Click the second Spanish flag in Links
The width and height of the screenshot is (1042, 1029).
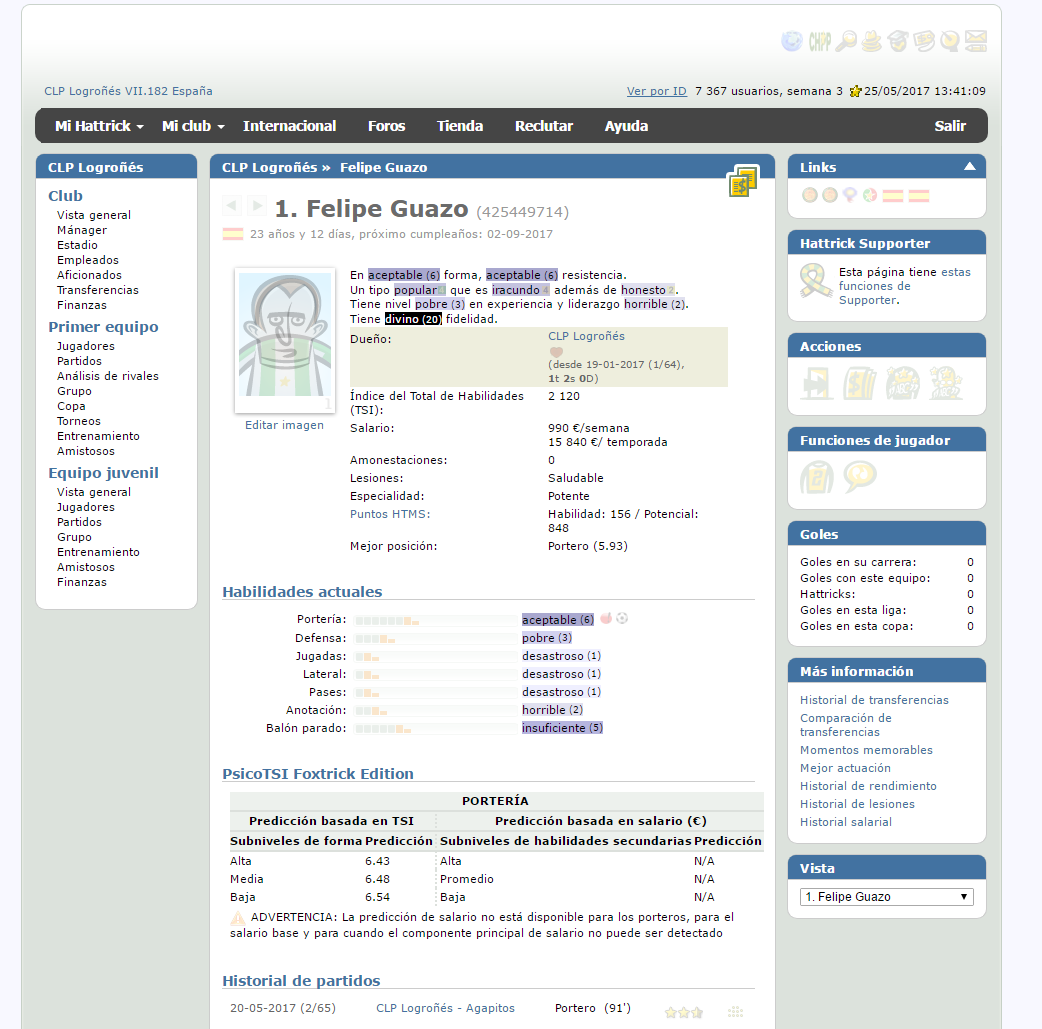pyautogui.click(x=918, y=195)
